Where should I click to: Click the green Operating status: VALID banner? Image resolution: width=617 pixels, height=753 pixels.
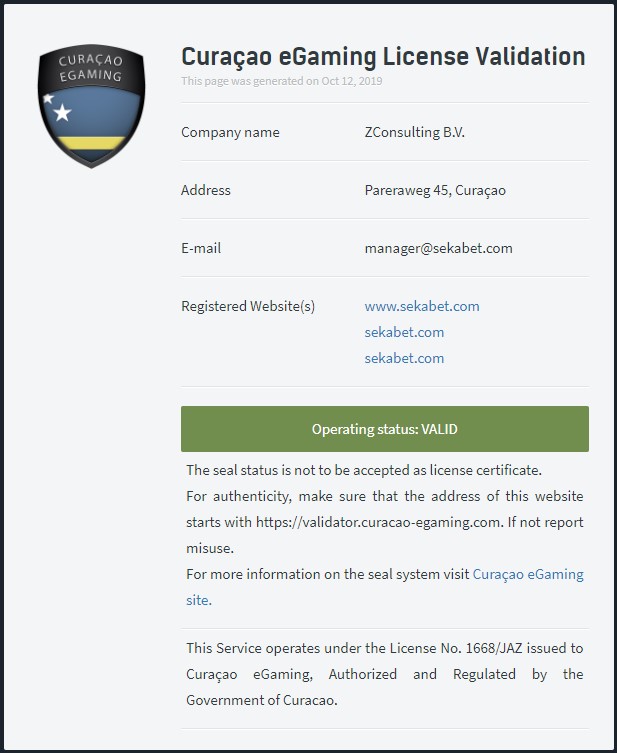(x=384, y=429)
